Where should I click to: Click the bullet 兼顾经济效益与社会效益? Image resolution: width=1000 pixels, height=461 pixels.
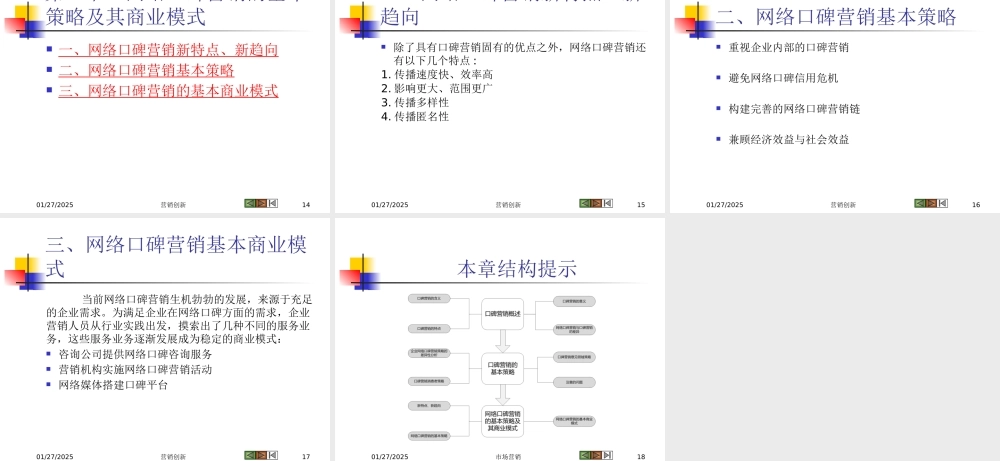789,140
